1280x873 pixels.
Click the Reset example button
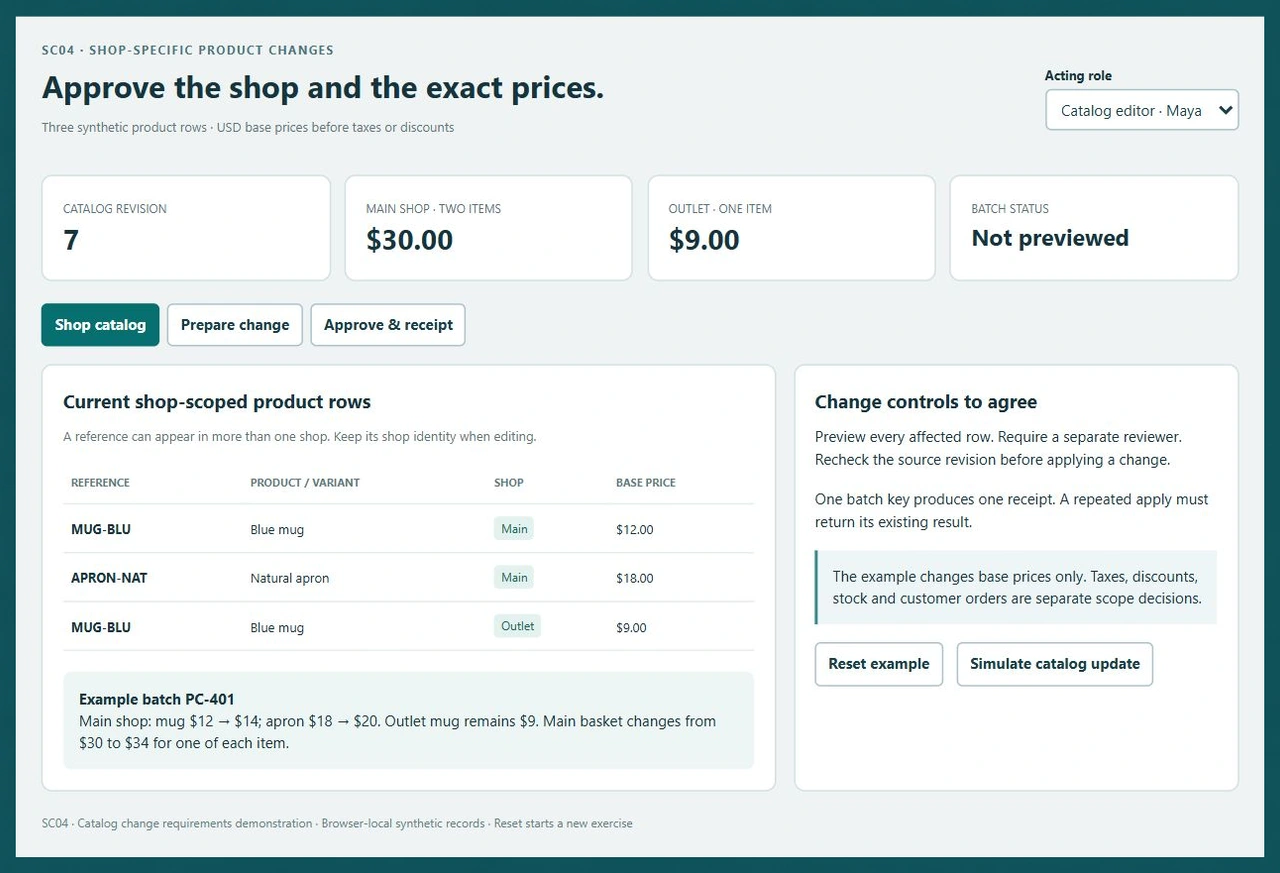pyautogui.click(x=879, y=664)
